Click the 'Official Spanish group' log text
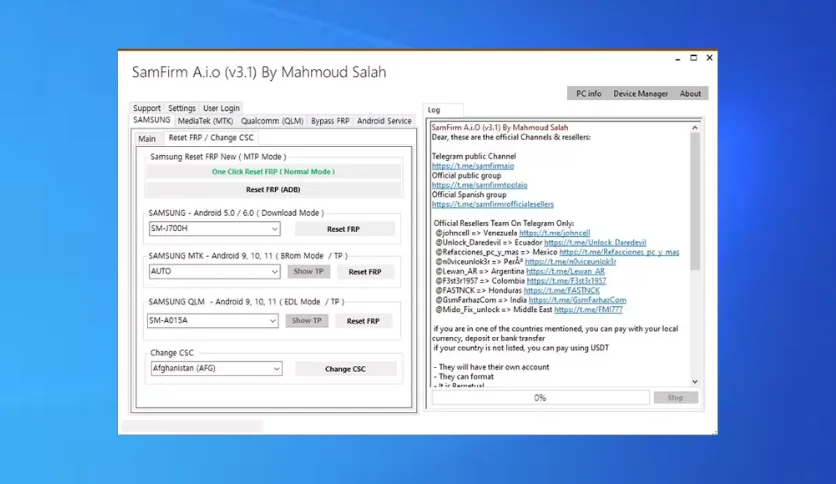The height and width of the screenshot is (484, 836). coord(469,195)
